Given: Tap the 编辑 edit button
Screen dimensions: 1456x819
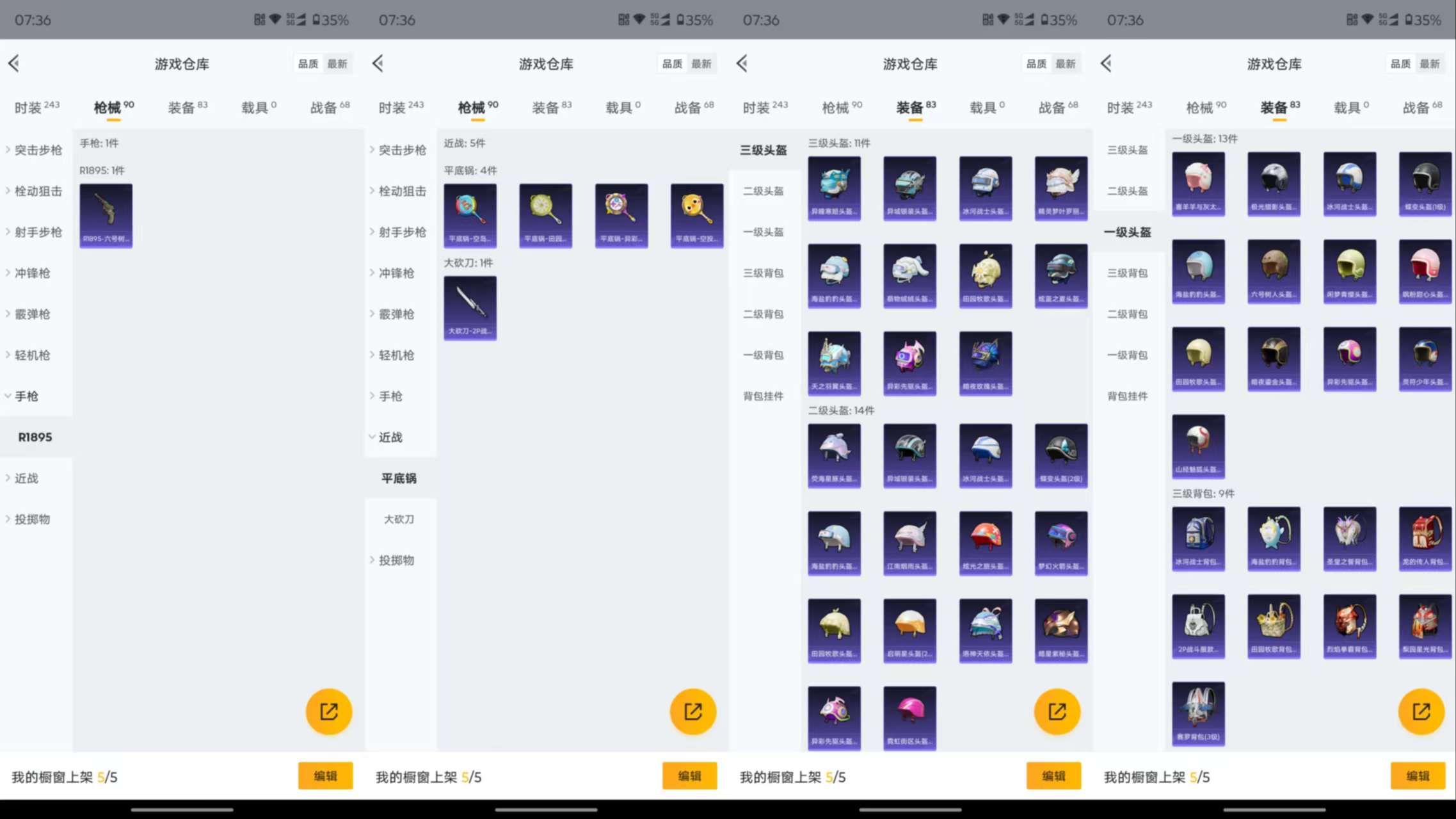Looking at the screenshot, I should pyautogui.click(x=325, y=775).
